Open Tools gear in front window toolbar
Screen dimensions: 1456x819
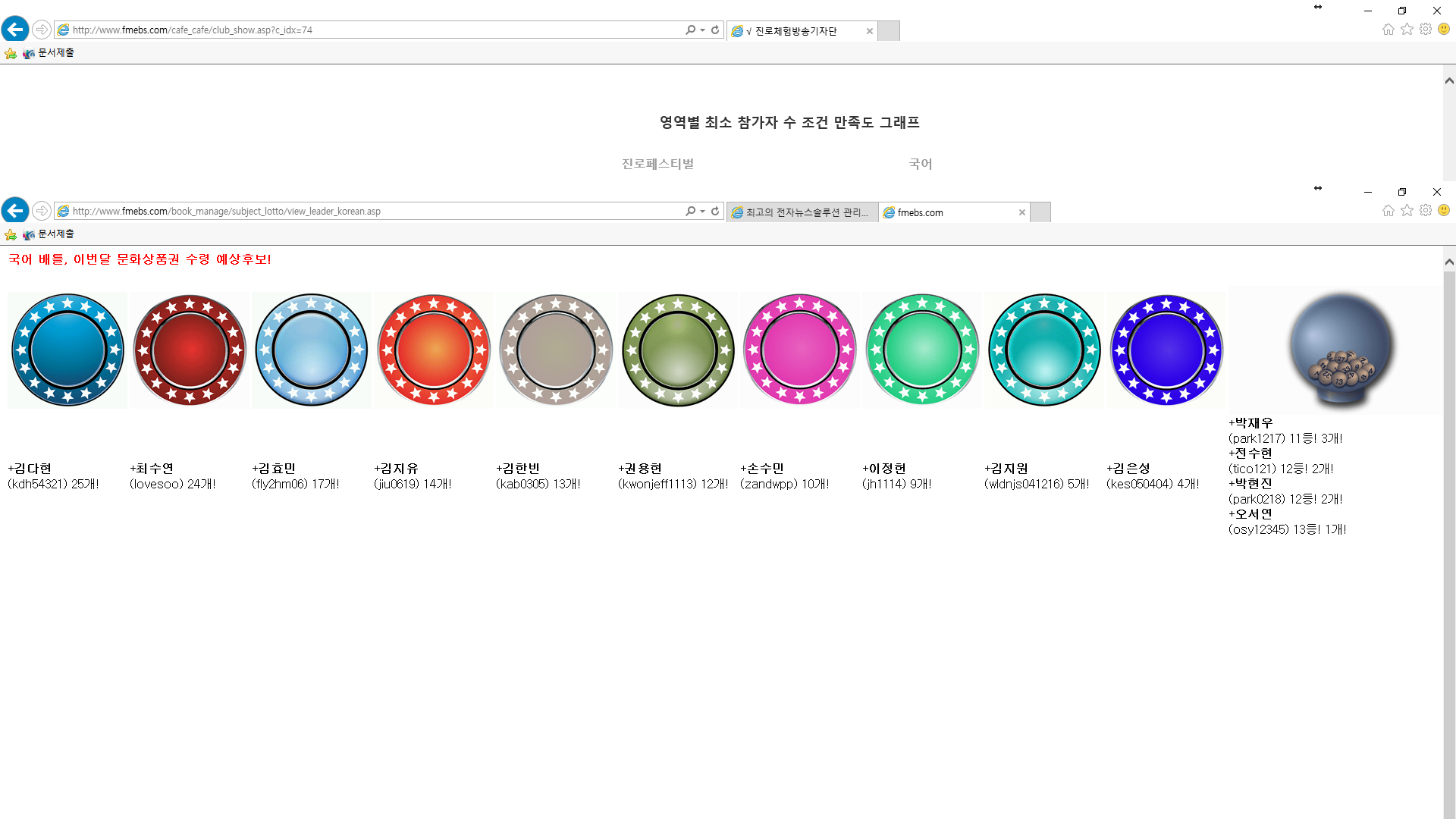1426,210
